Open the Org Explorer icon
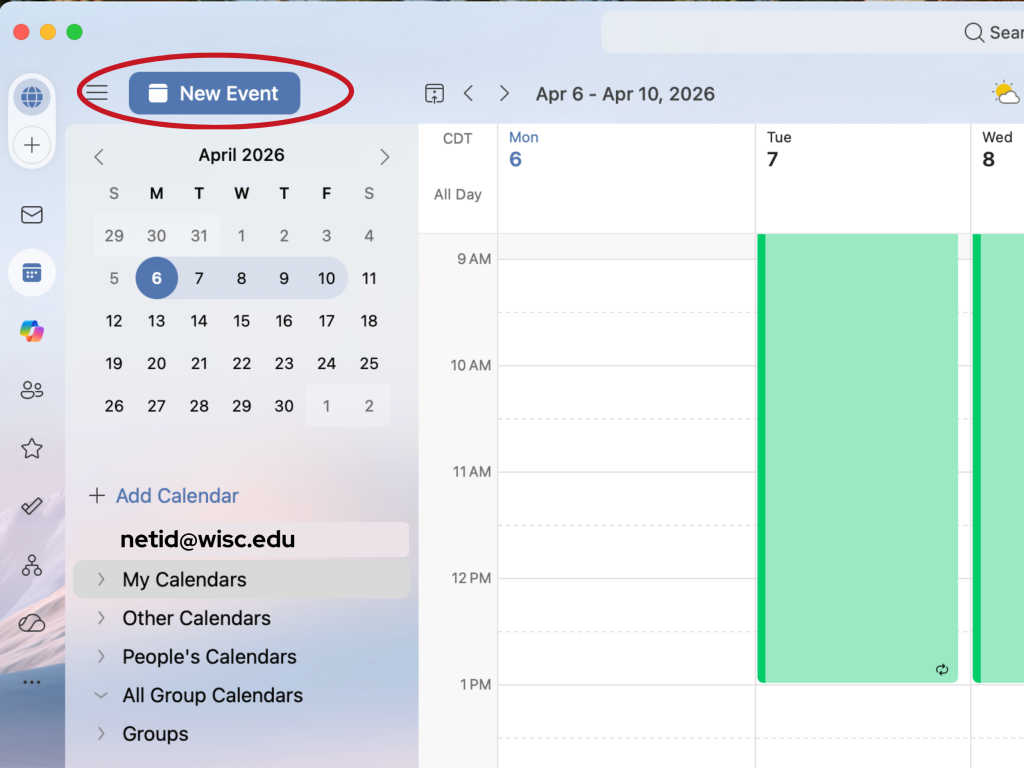Image resolution: width=1024 pixels, height=768 pixels. (x=32, y=565)
